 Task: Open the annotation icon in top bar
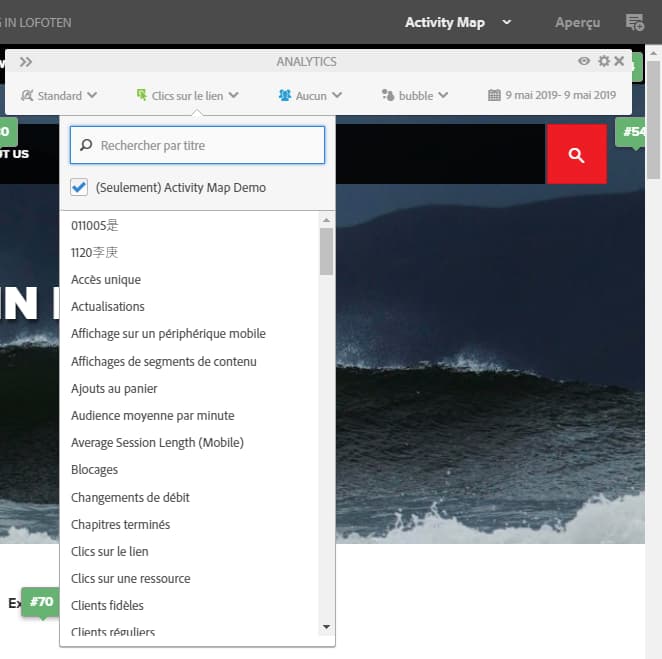point(635,22)
